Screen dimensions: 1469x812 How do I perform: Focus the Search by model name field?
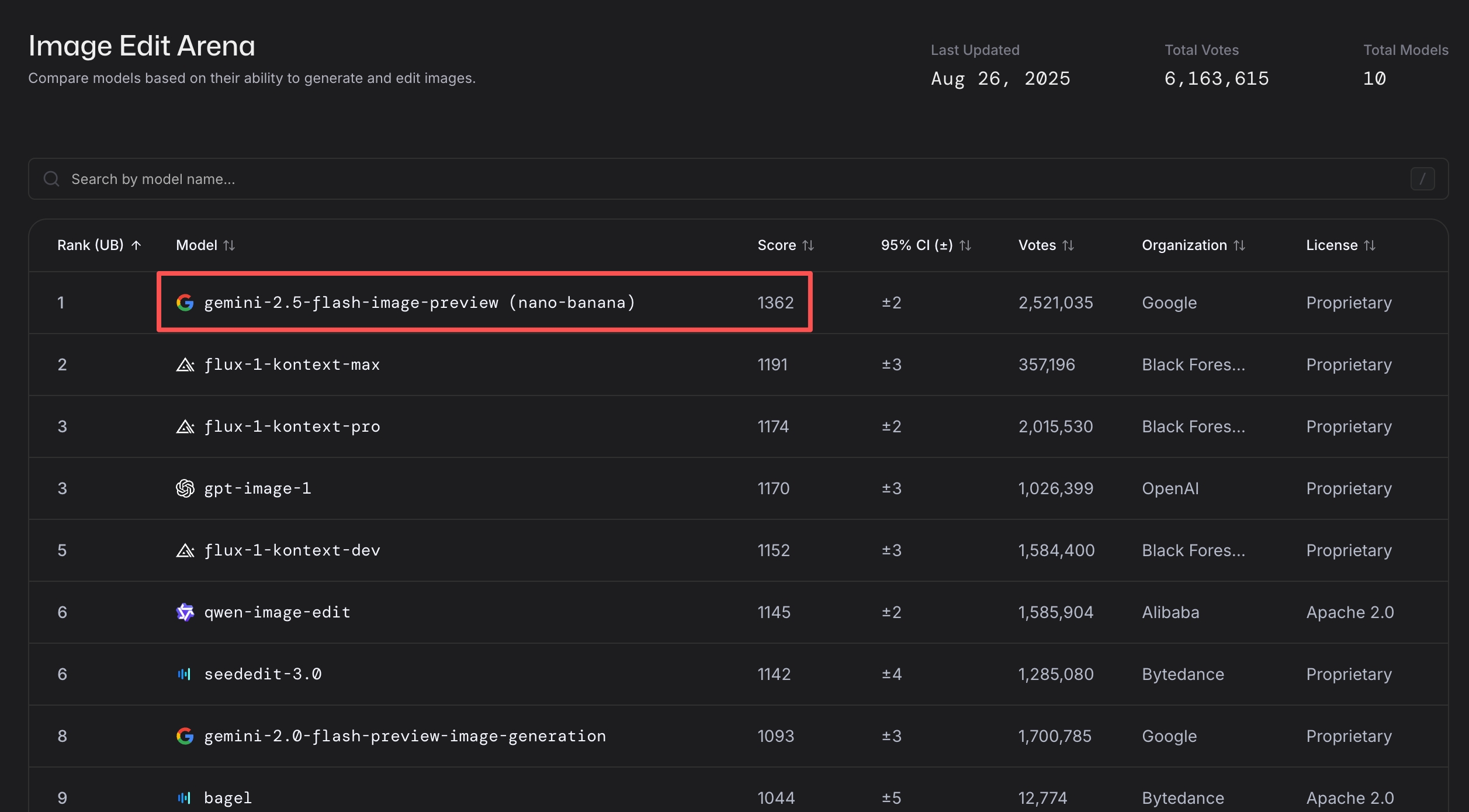739,179
